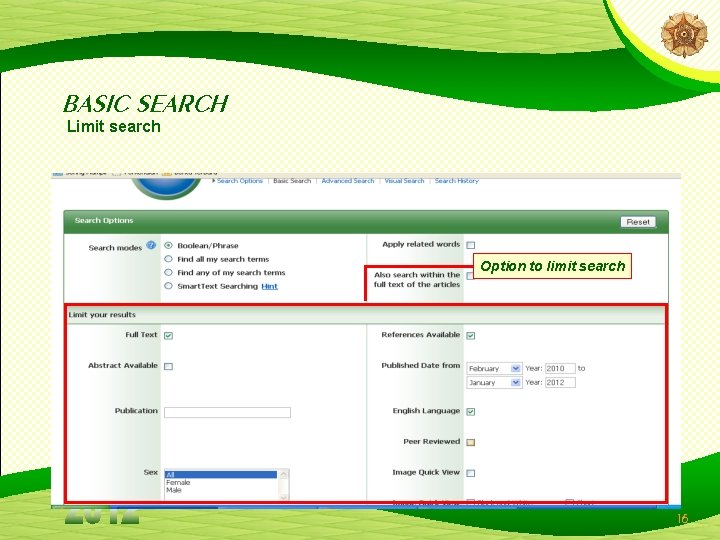The image size is (720, 540).
Task: Select Find all my search terms
Action: 169,259
